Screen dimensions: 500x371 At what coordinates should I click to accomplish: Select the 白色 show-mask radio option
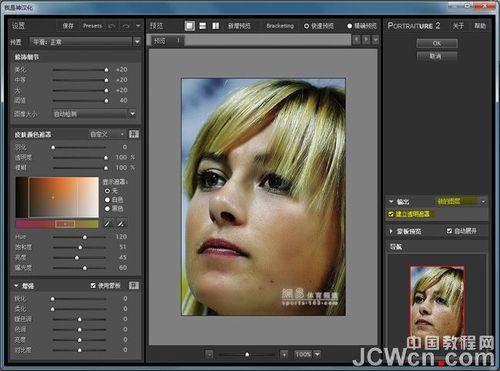(x=107, y=200)
